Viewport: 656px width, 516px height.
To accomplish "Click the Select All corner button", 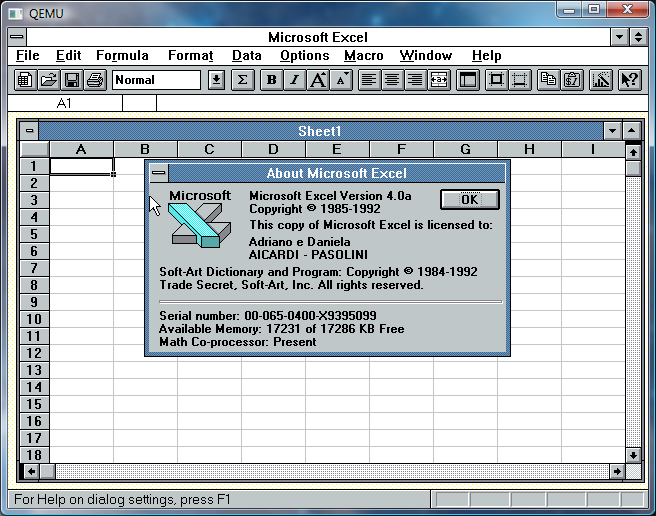I will pos(34,149).
